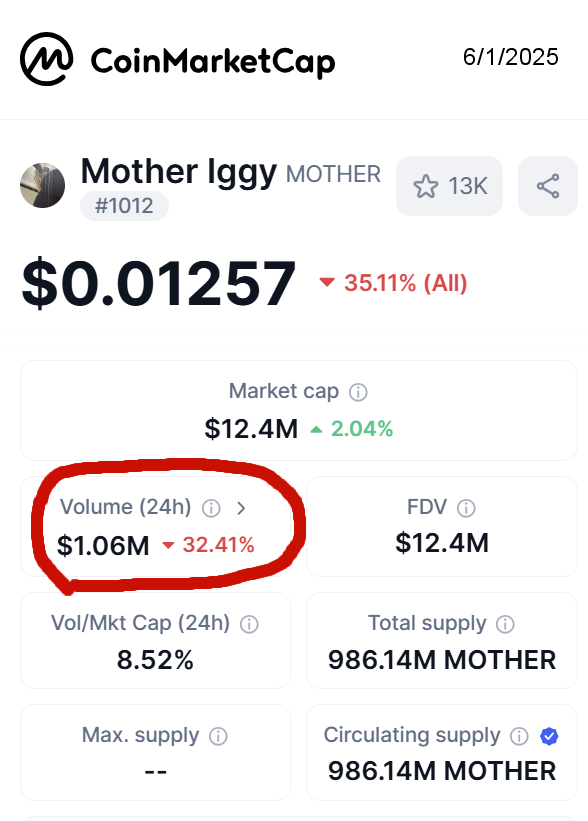This screenshot has height=821, width=588.
Task: Click the CoinMarketCap logo icon
Action: [47, 59]
